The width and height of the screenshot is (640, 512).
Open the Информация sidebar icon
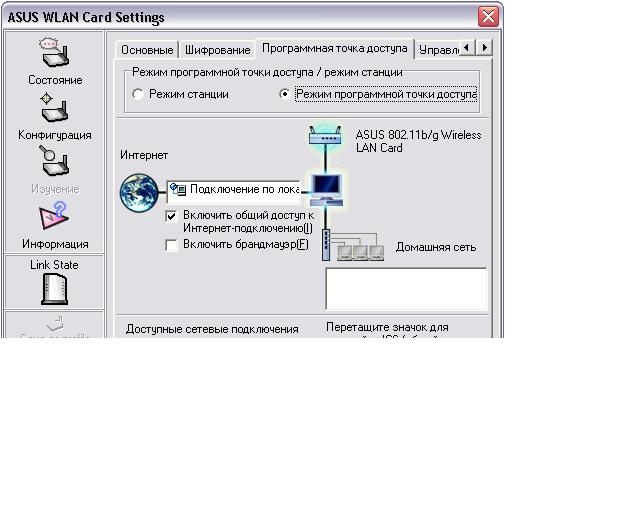54,217
